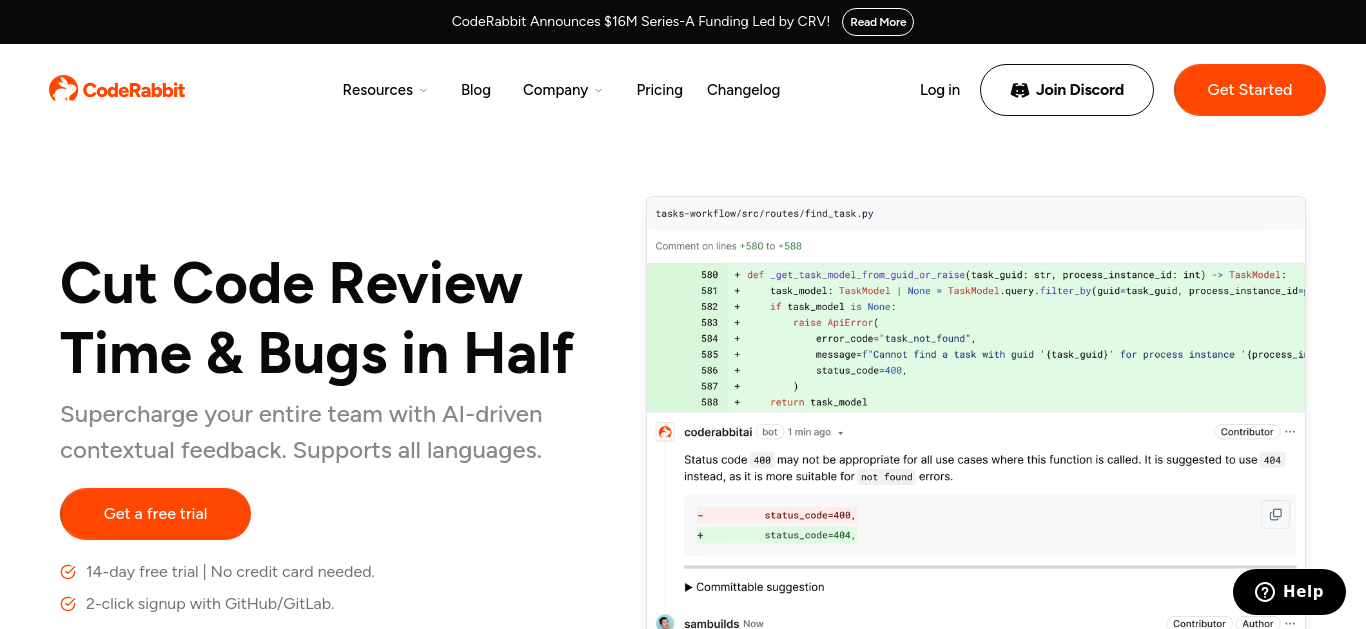The image size is (1366, 629).
Task: Click the removed line status_code=400 in suggestion
Action: pos(777,515)
